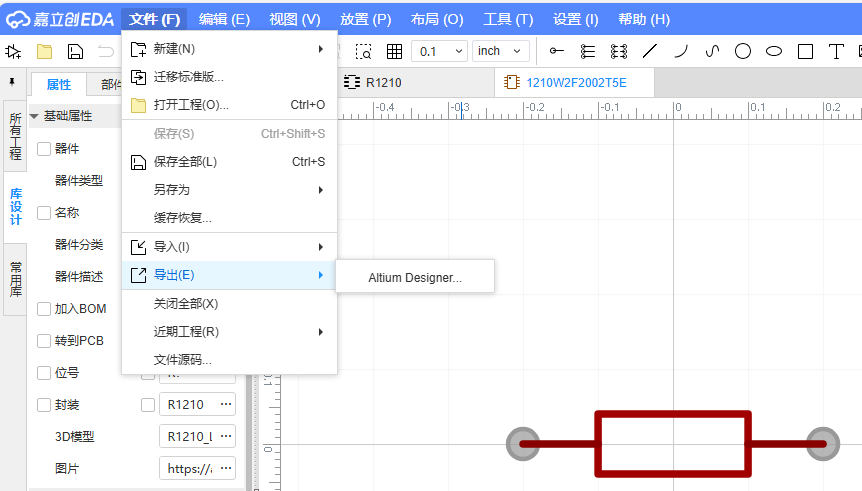This screenshot has height=491, width=862.
Task: Expand the 新建(N) submenu
Action: (x=229, y=49)
